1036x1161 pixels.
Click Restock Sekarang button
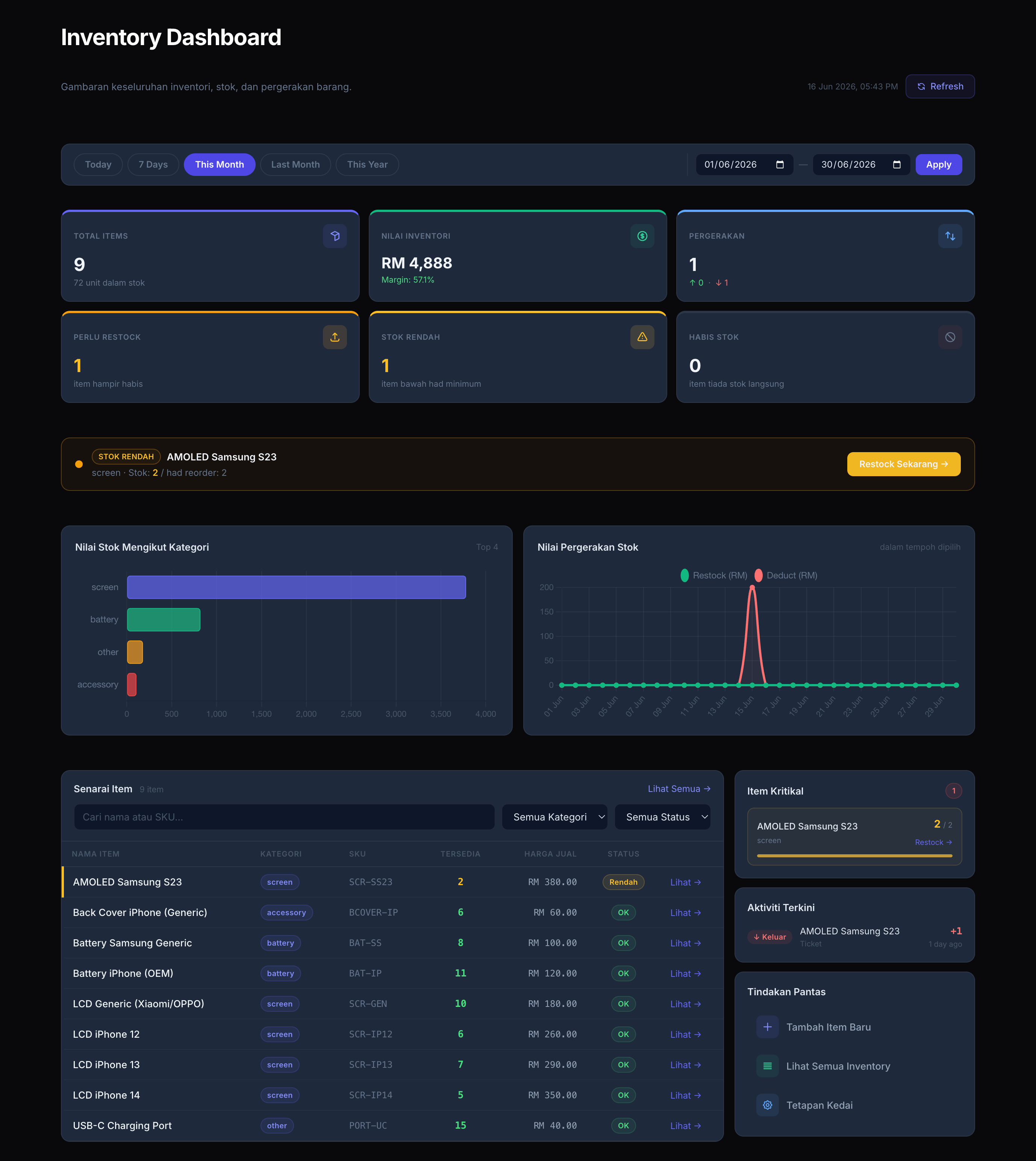[903, 465]
